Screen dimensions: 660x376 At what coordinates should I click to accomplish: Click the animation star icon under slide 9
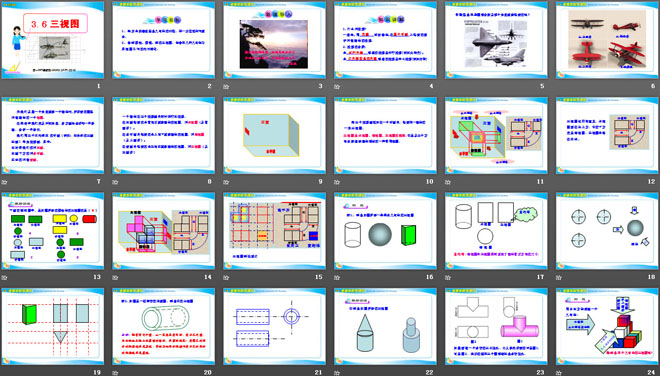226,182
